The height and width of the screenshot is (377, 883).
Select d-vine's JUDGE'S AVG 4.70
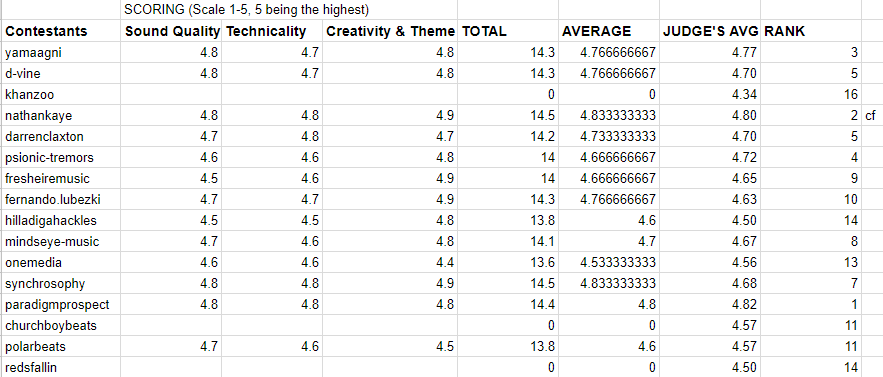710,73
